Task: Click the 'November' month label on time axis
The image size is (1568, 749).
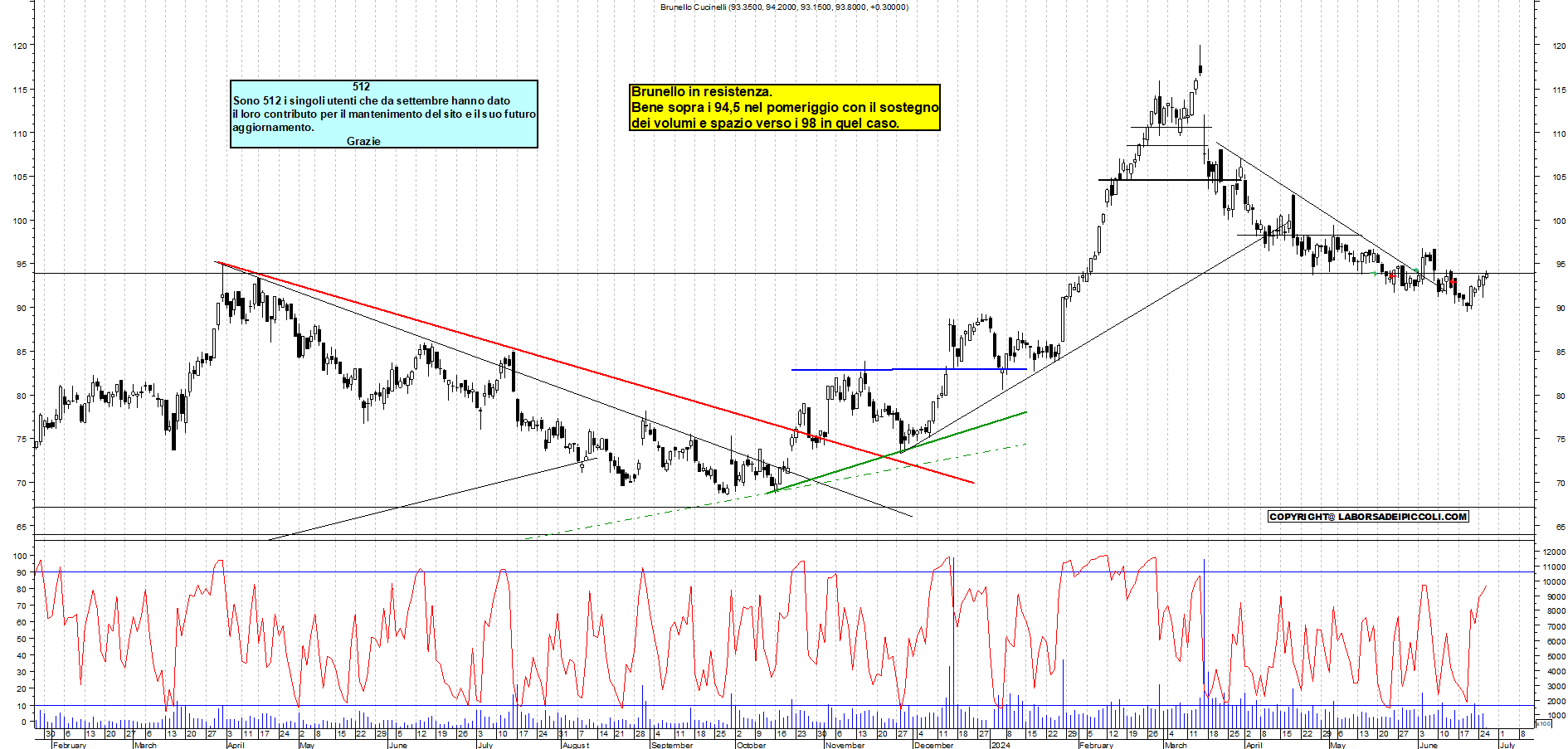Action: (x=845, y=745)
